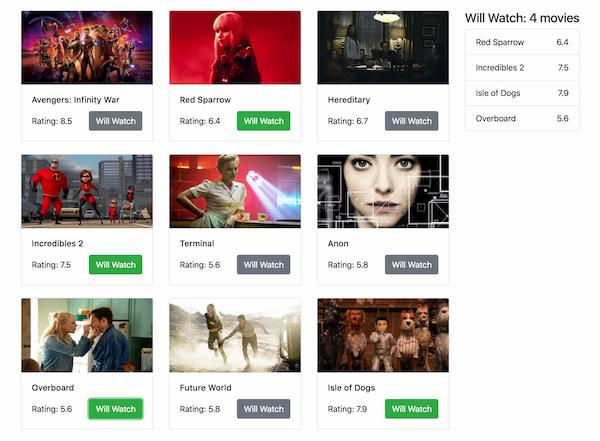The image size is (600, 441).
Task: Add Future World via Will Watch button
Action: [264, 409]
